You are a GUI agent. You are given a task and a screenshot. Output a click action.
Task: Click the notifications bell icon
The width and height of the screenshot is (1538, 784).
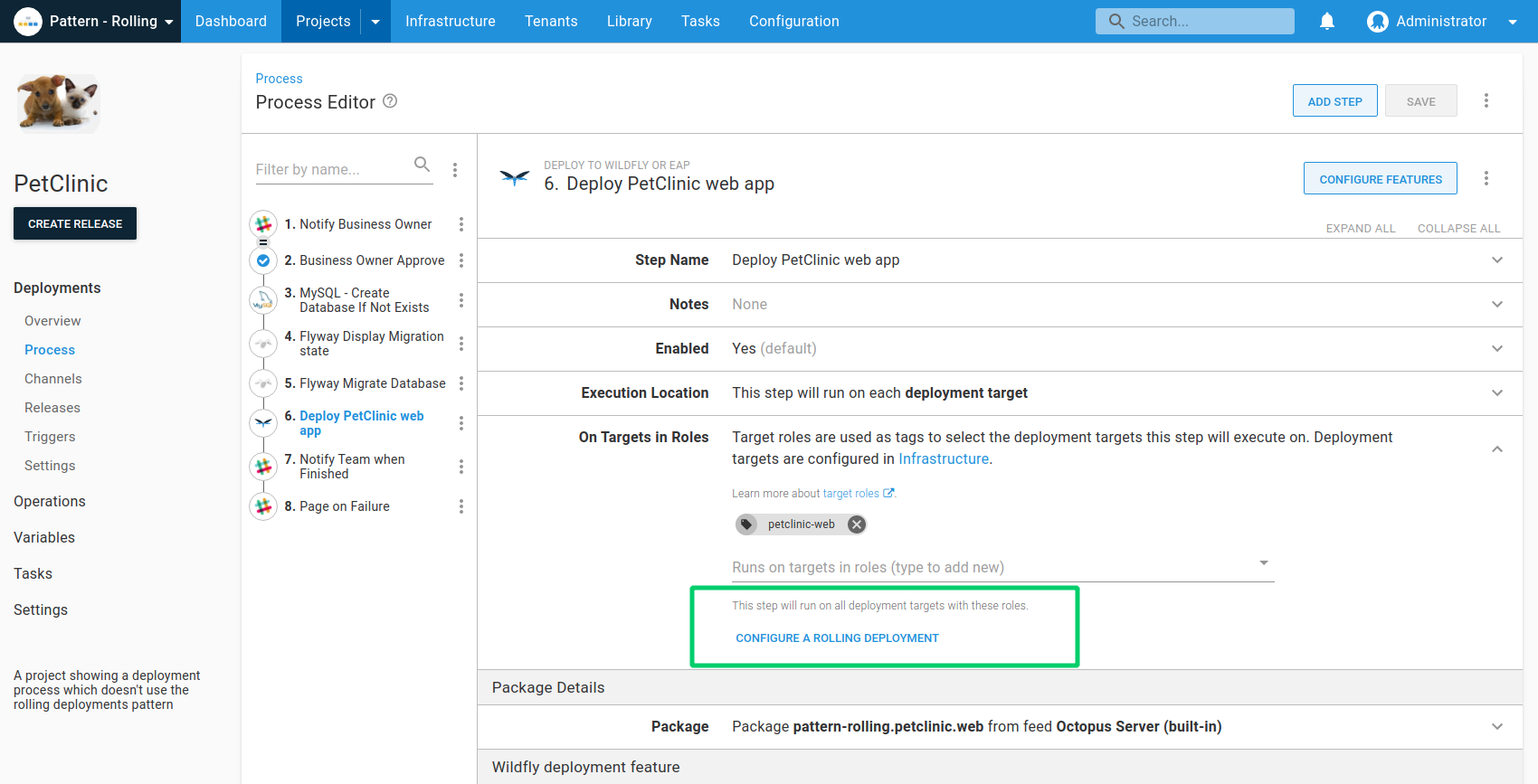[1326, 22]
